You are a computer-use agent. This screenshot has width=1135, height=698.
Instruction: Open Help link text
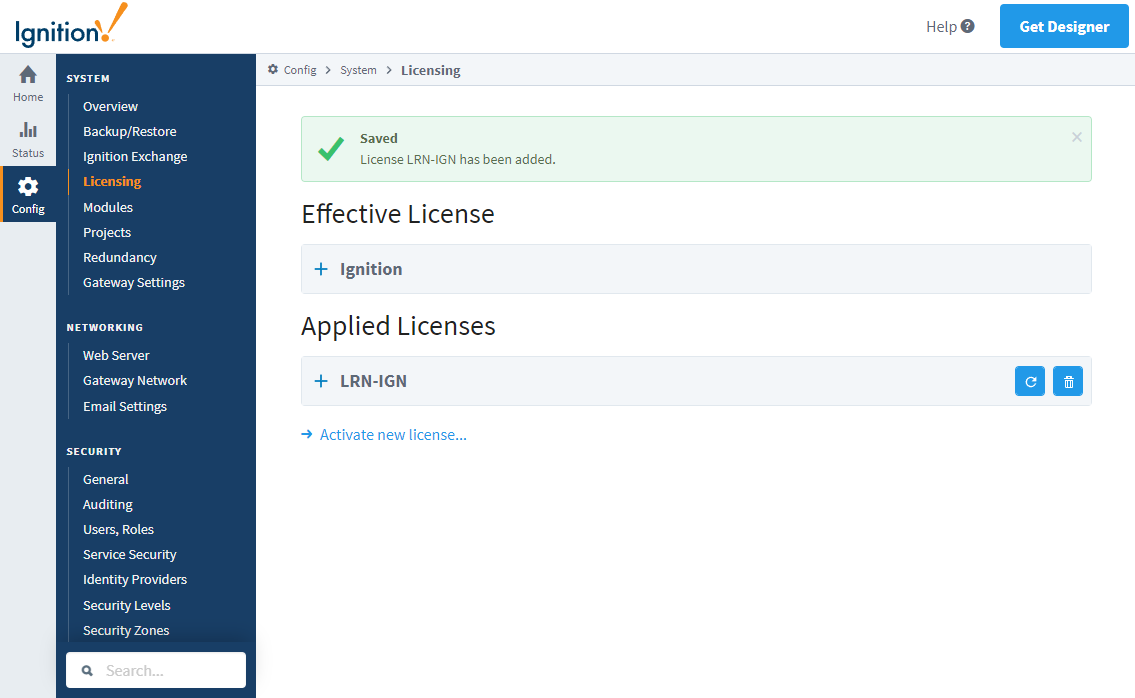click(941, 27)
